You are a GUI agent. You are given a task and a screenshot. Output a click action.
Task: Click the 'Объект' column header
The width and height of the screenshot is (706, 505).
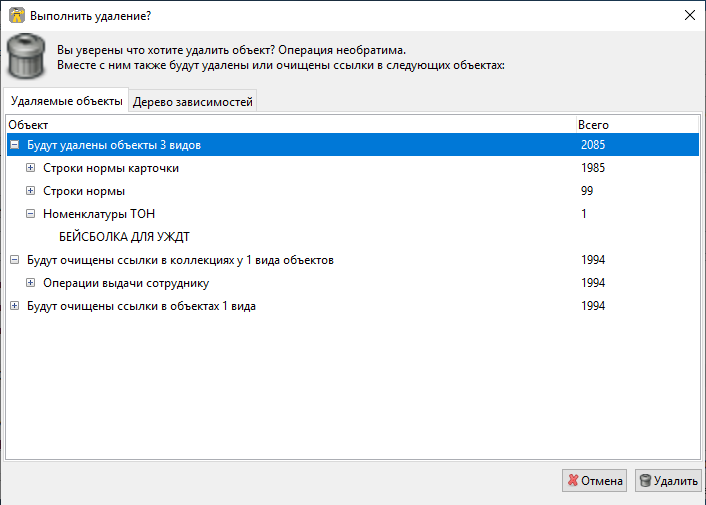tap(291, 125)
